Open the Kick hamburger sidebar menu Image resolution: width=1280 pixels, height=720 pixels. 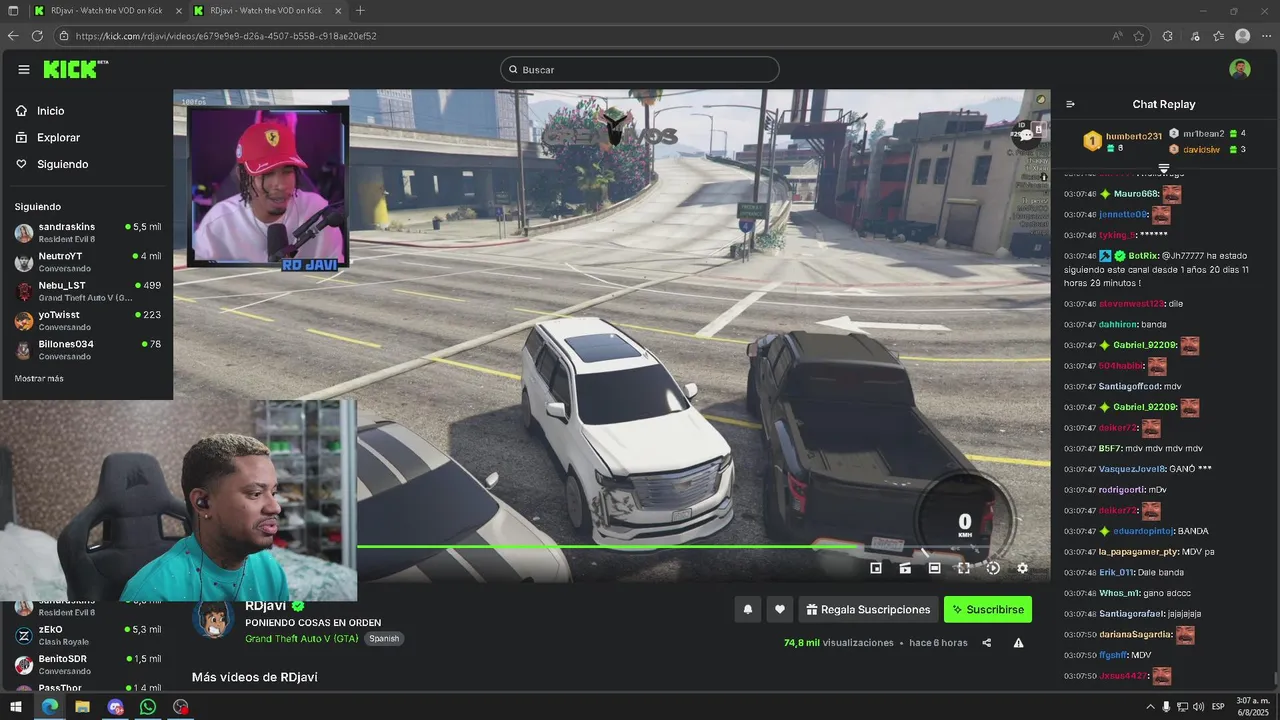point(23,69)
